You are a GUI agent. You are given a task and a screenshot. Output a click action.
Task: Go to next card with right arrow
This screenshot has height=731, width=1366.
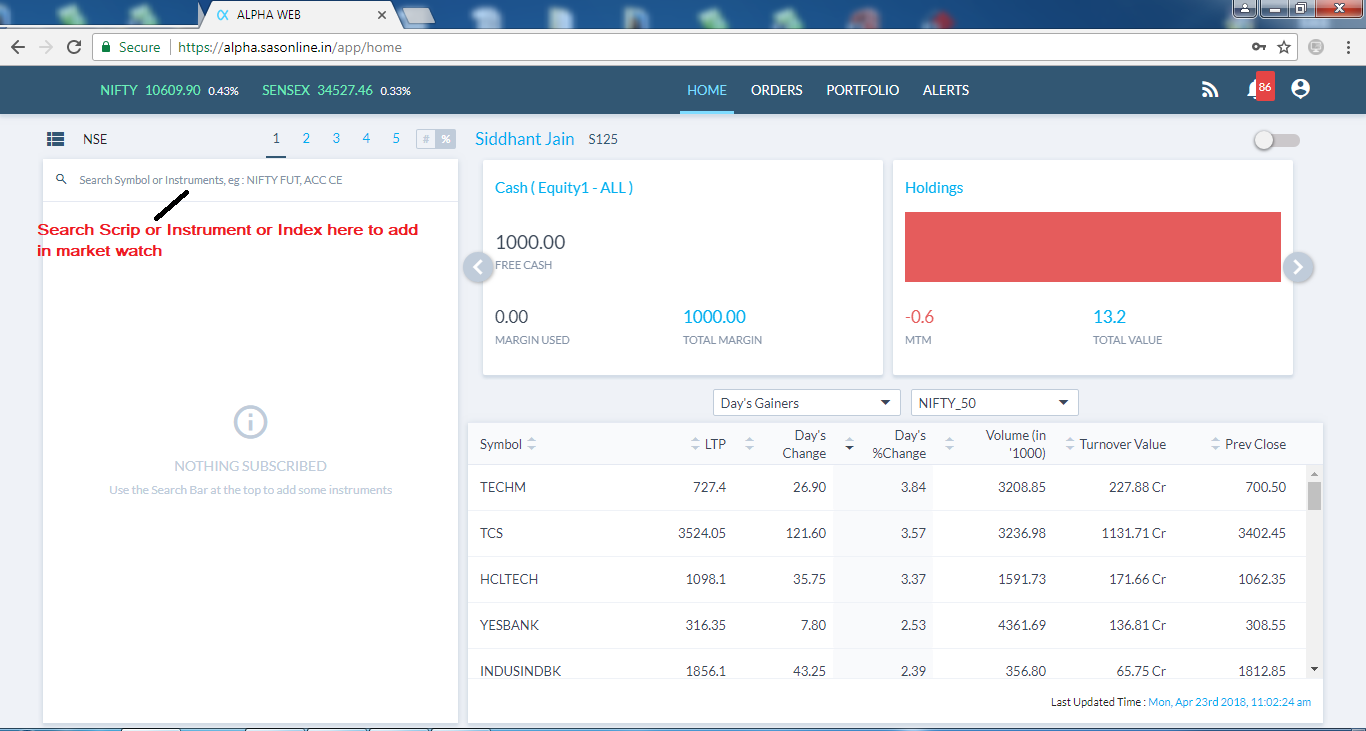click(1298, 267)
